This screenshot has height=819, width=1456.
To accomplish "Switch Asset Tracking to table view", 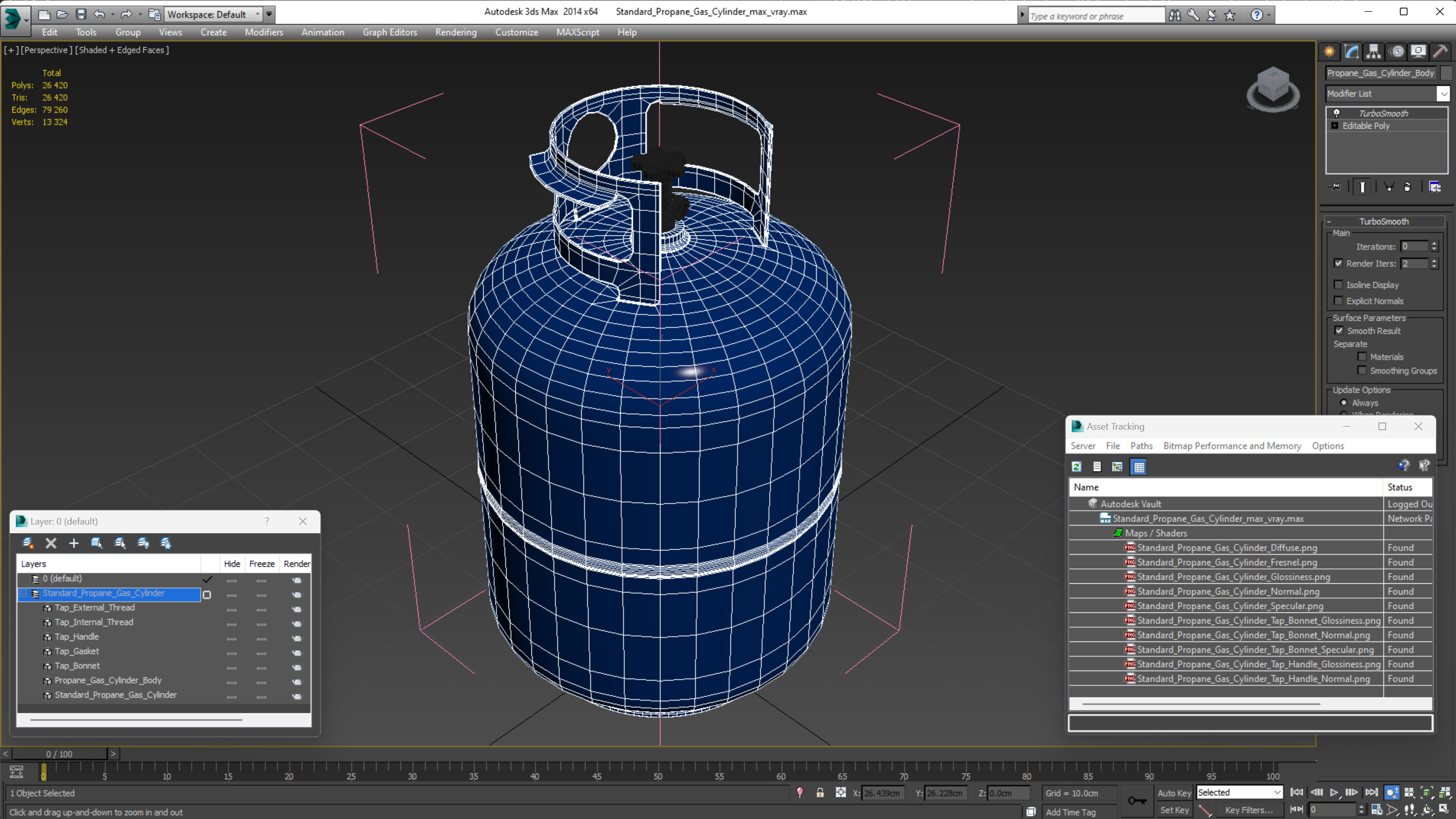I will pos(1139,467).
